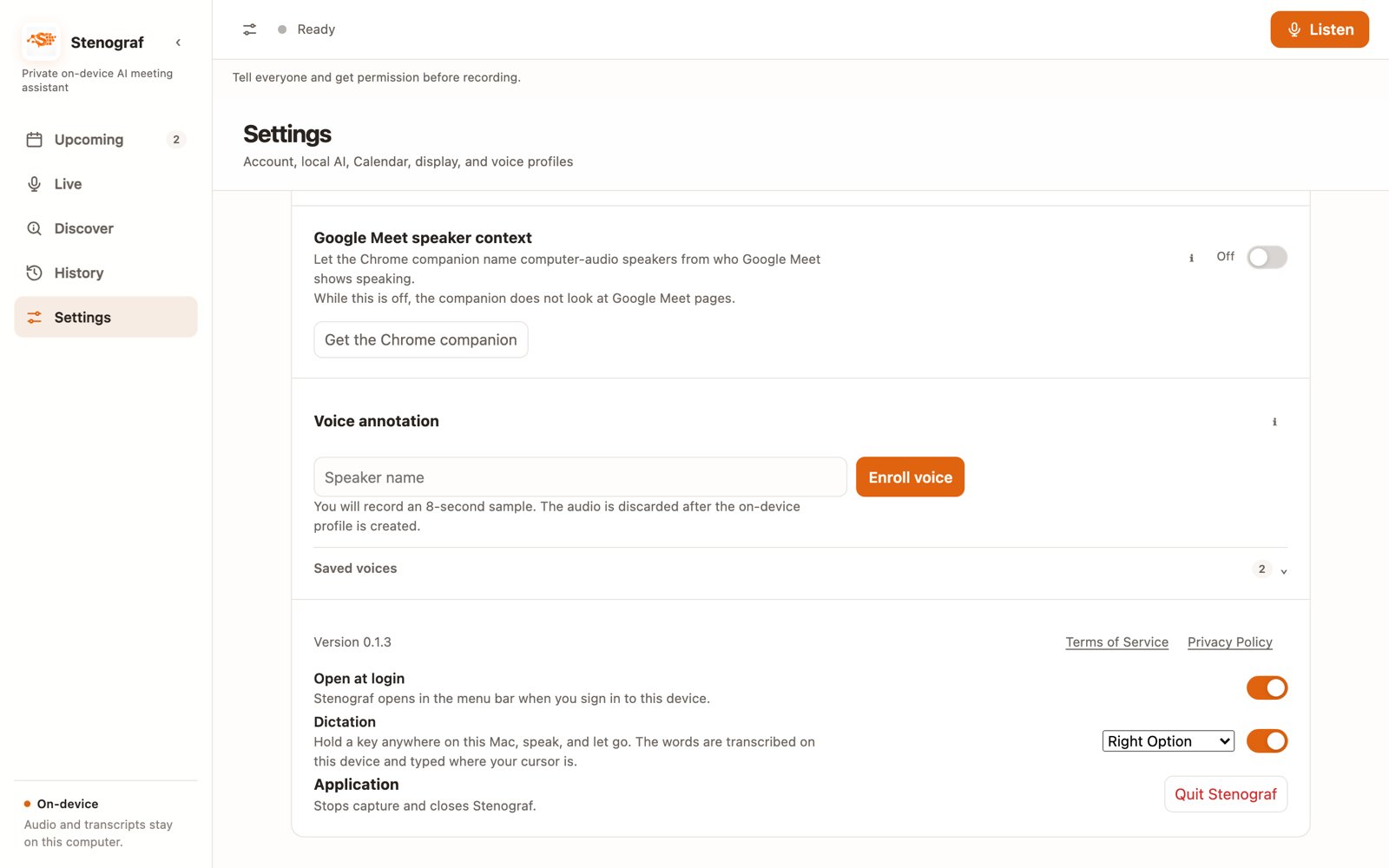Open the Right Option key dropdown
1389x868 pixels.
pyautogui.click(x=1168, y=740)
